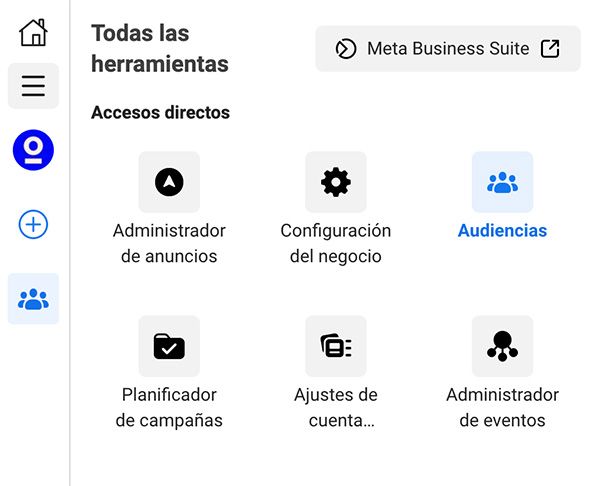This screenshot has height=486, width=600.
Task: Open the Audiencias shortcut tile icon
Action: (x=502, y=182)
